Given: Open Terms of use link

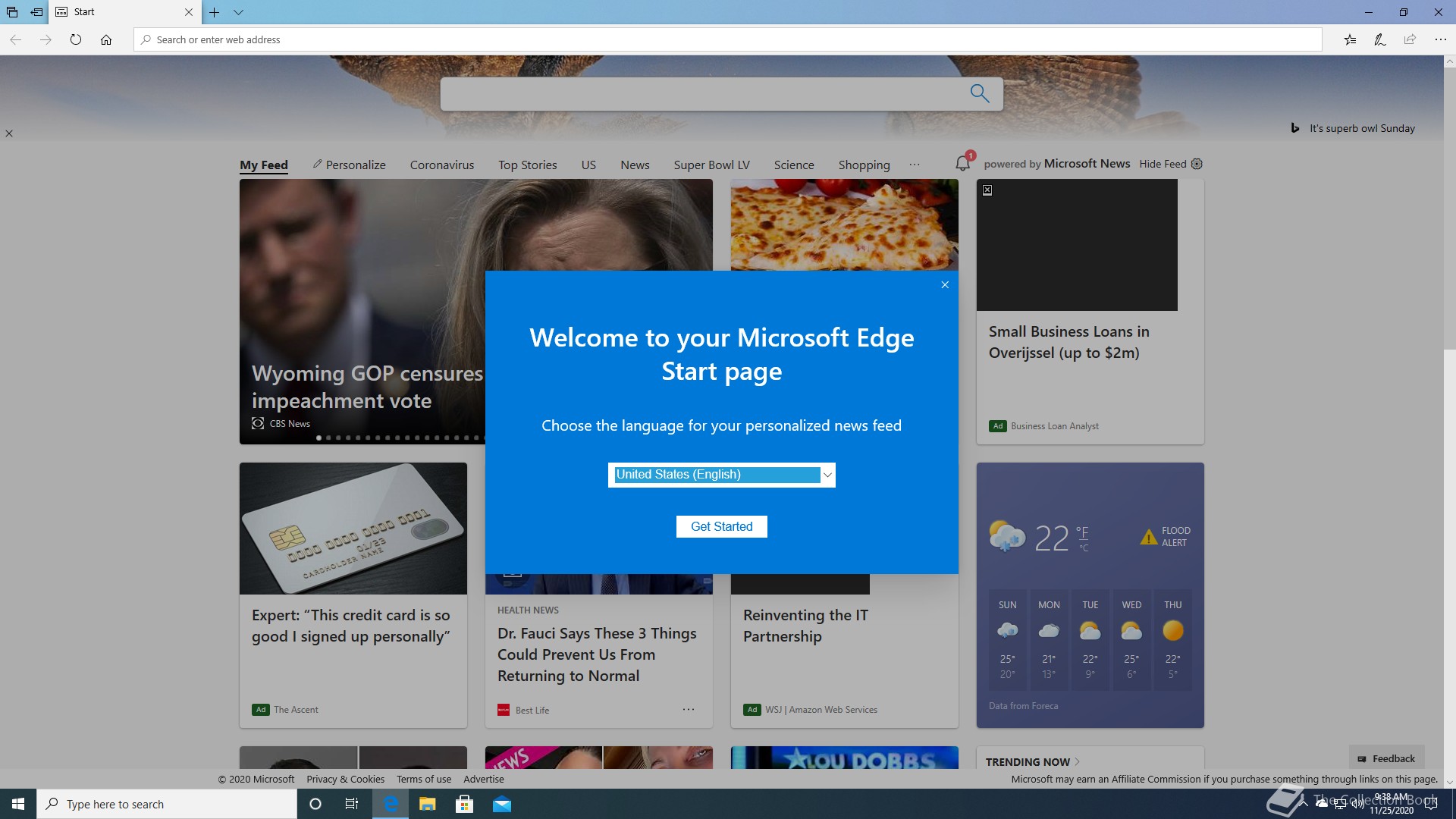Looking at the screenshot, I should click(424, 779).
